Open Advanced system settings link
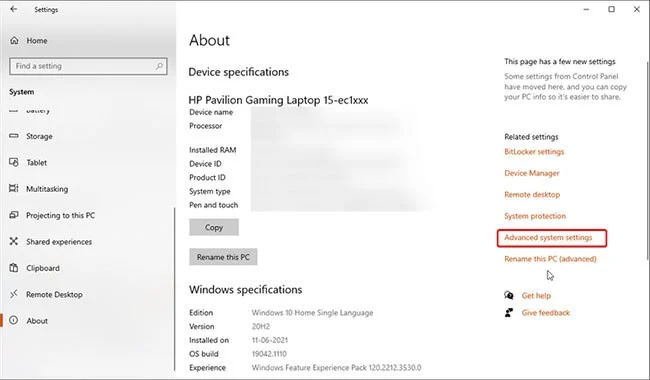 pyautogui.click(x=548, y=237)
